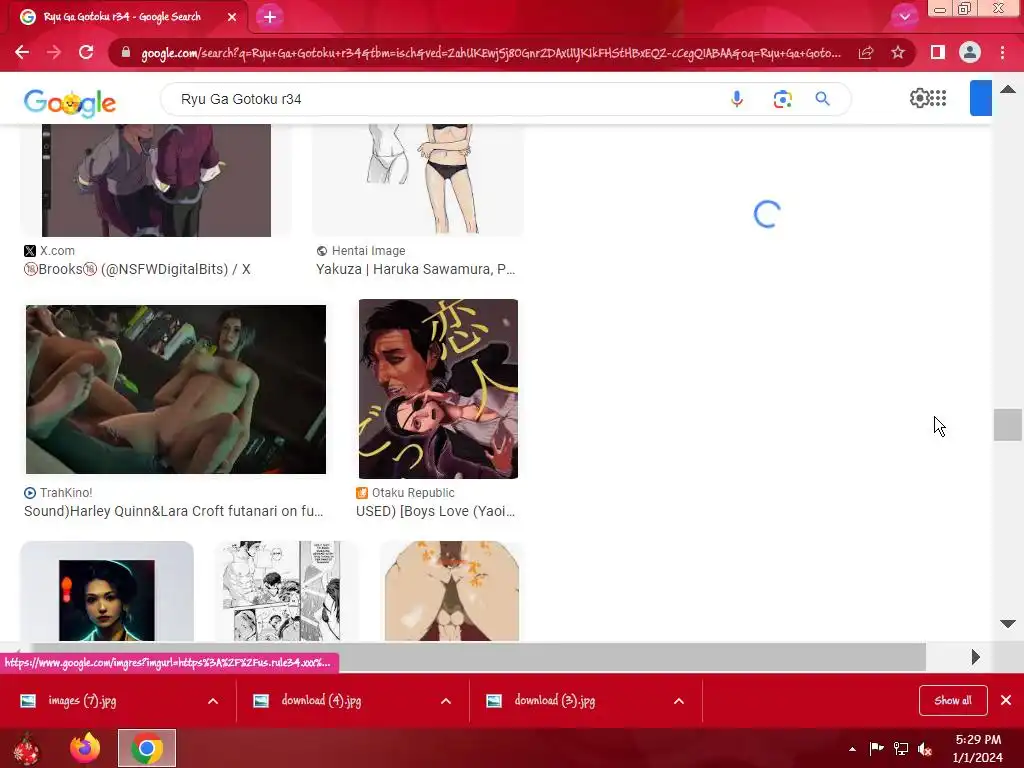Viewport: 1024px width, 768px height.
Task: Share this page using the share icon
Action: 866,52
